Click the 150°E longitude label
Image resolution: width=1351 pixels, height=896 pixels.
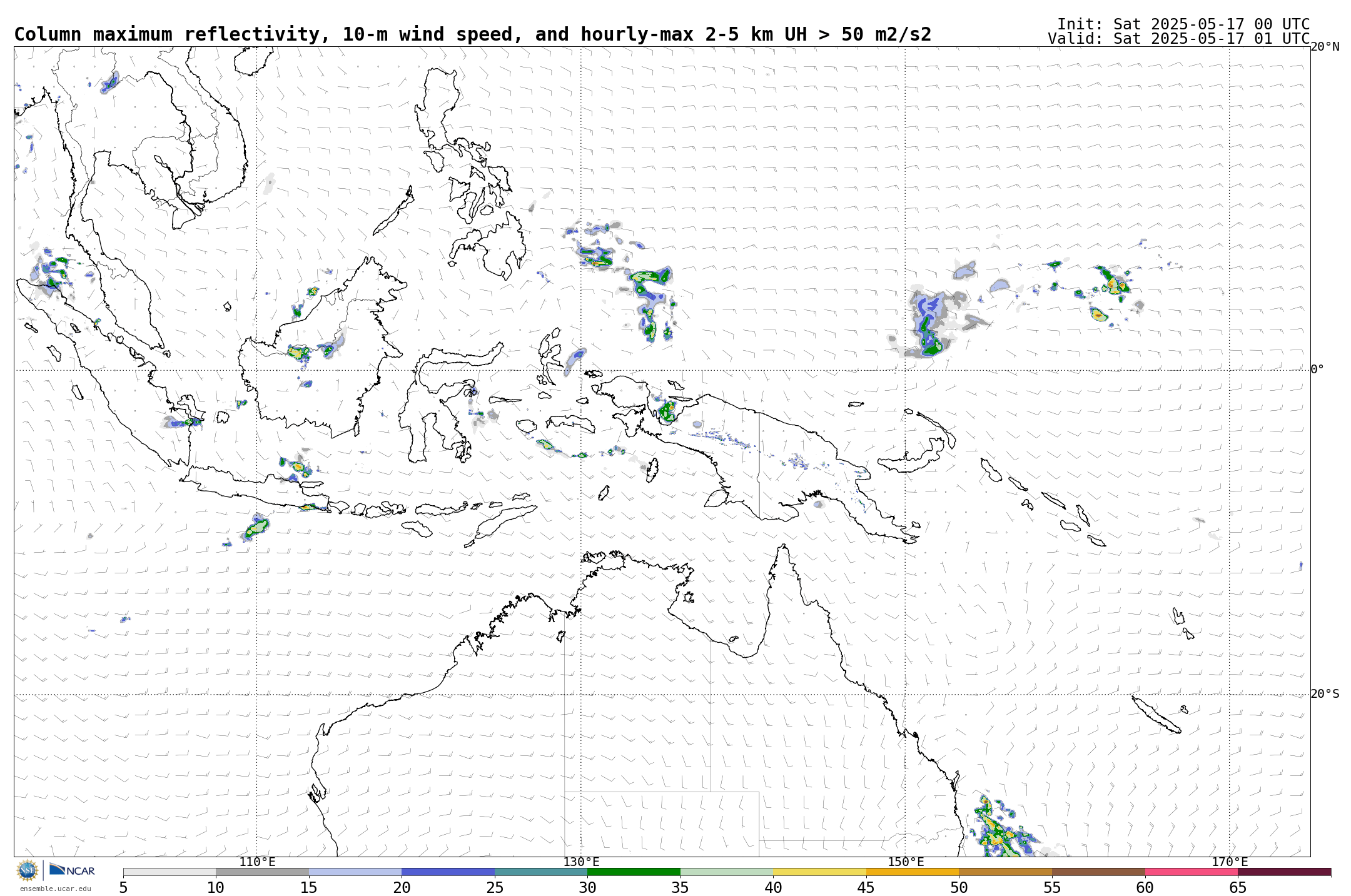(906, 862)
